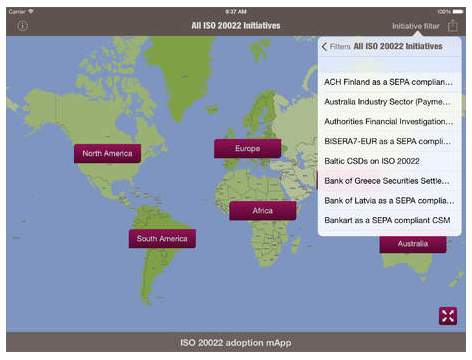Select Bankart as a SEPA compliant CSM
Viewport: 472px width, 360px height.
[x=390, y=220]
